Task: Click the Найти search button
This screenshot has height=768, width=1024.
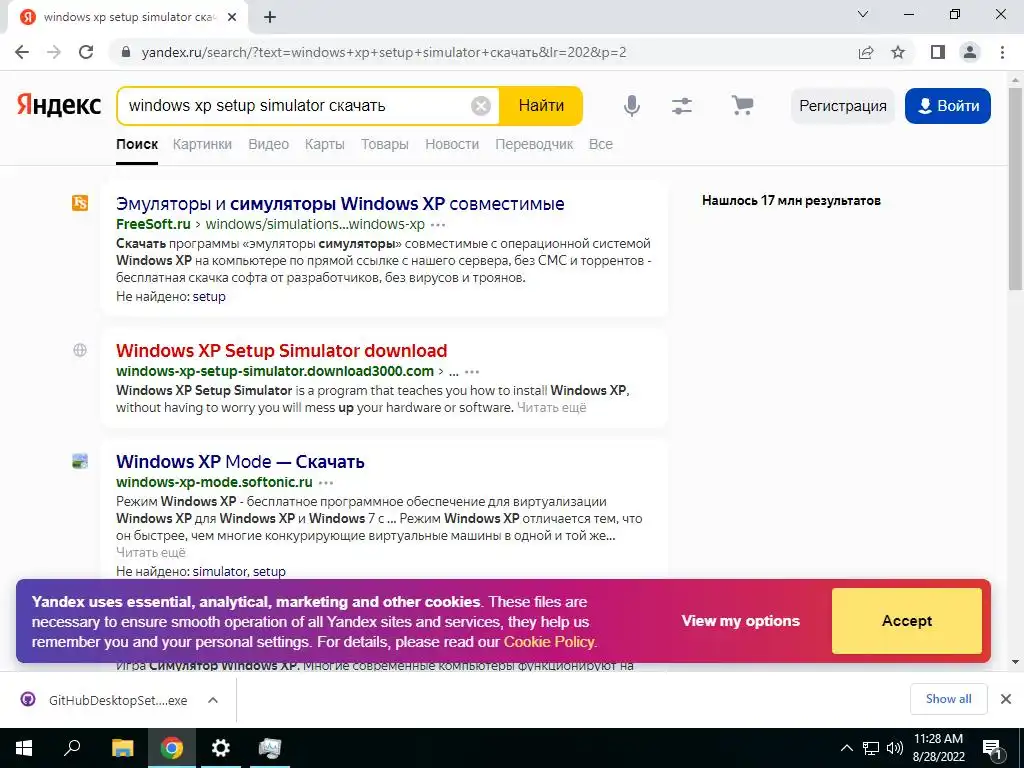Action: point(541,106)
